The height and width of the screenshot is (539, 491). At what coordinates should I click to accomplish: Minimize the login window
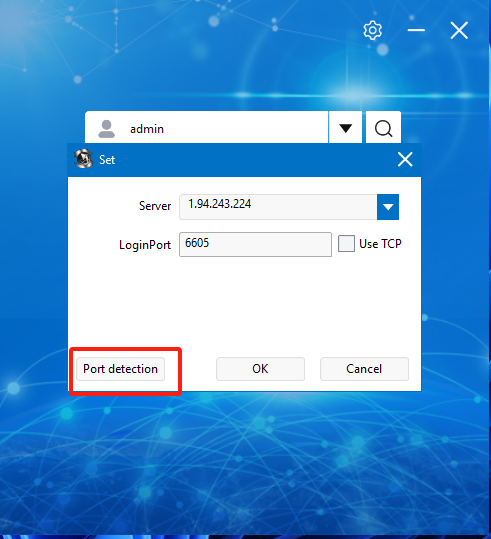(416, 30)
